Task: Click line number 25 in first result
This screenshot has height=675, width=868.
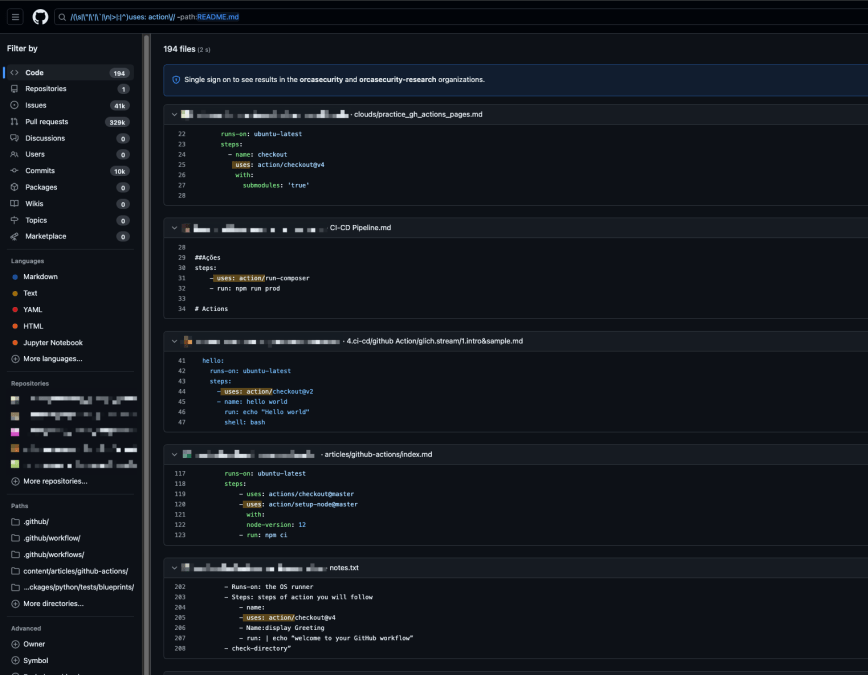Action: [182, 165]
